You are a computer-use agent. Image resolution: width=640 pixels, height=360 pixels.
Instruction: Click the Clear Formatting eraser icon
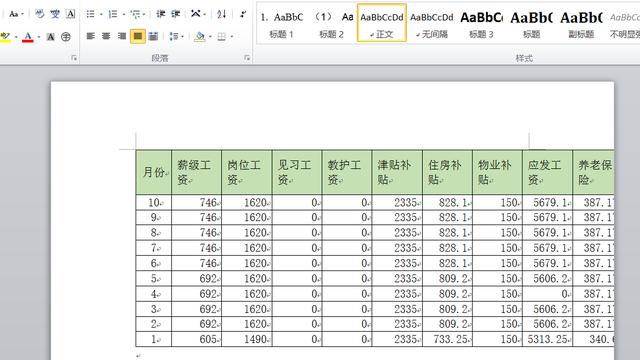pyautogui.click(x=39, y=14)
